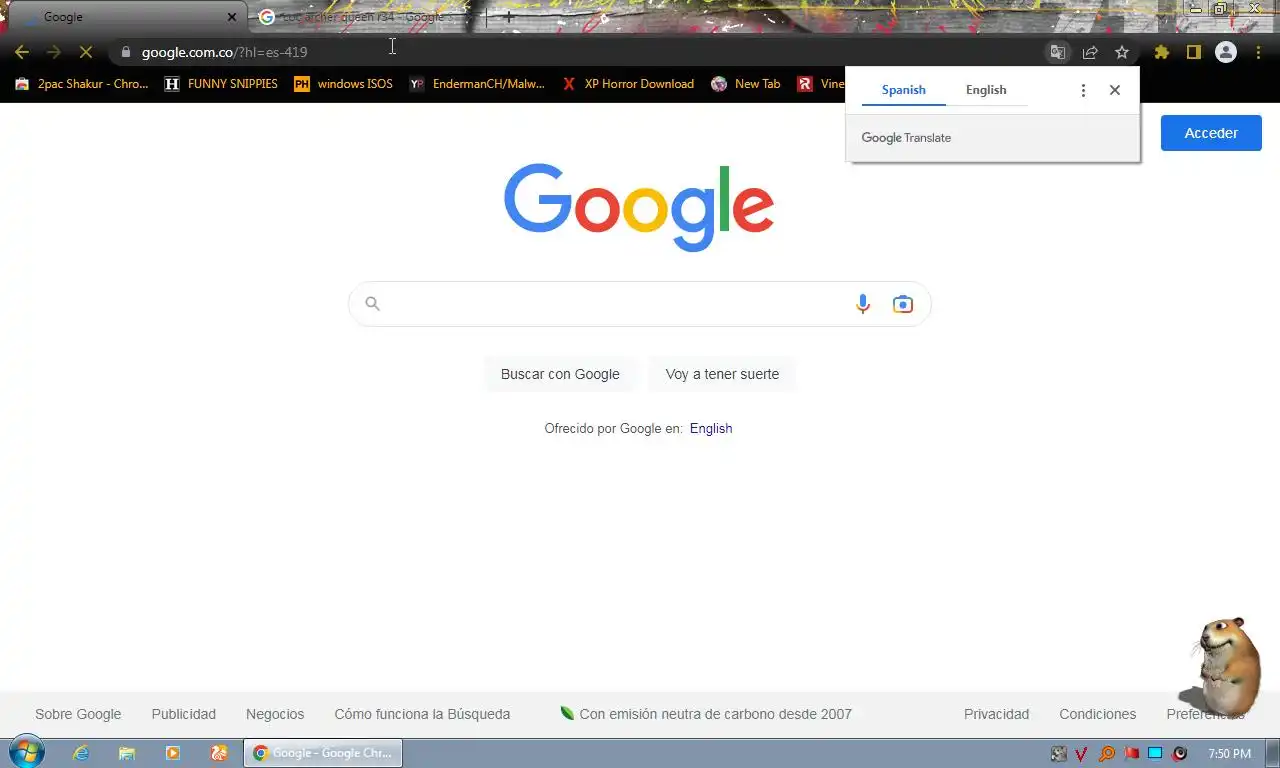Viewport: 1280px width, 768px height.
Task: Open Translate popup options menu
Action: click(1082, 90)
